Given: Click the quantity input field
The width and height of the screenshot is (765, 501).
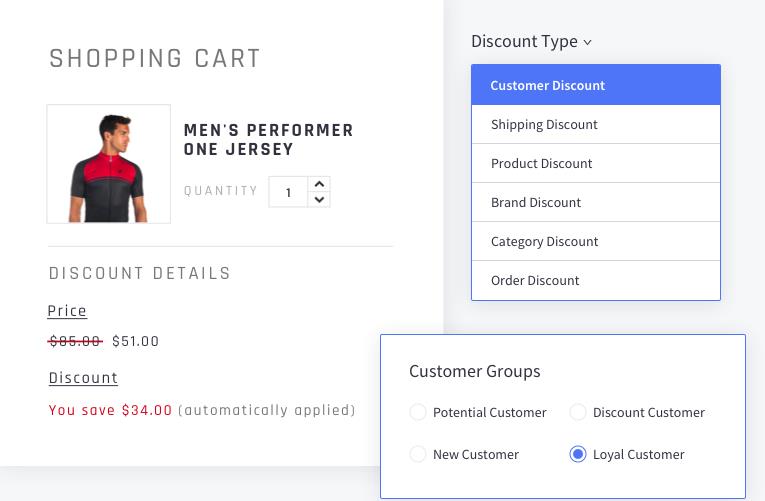Looking at the screenshot, I should click(x=289, y=192).
